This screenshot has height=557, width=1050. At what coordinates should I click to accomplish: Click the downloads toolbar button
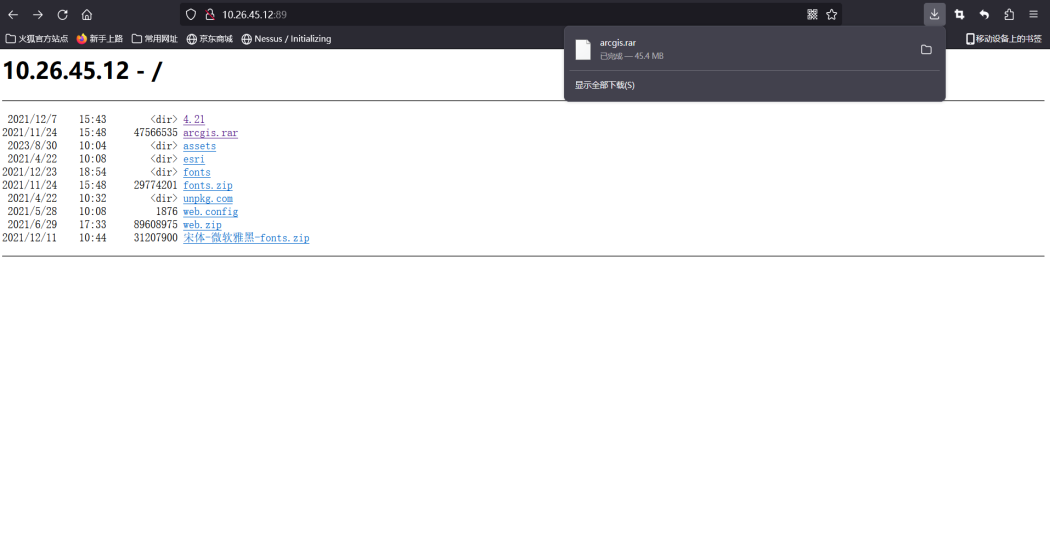934,14
